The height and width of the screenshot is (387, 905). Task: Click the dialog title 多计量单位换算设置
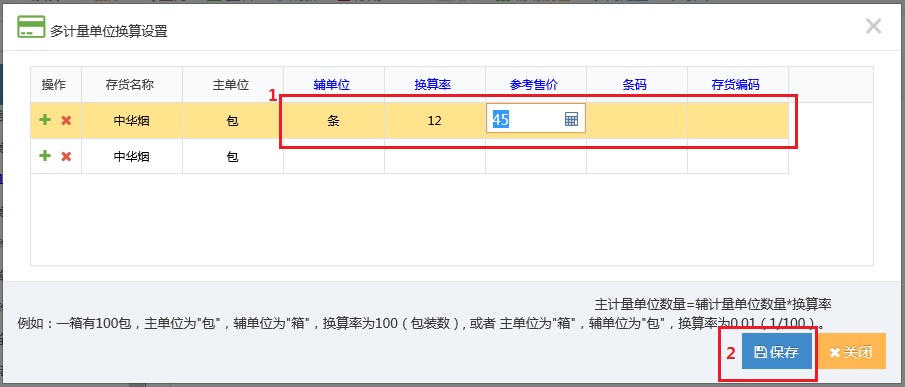(x=109, y=31)
